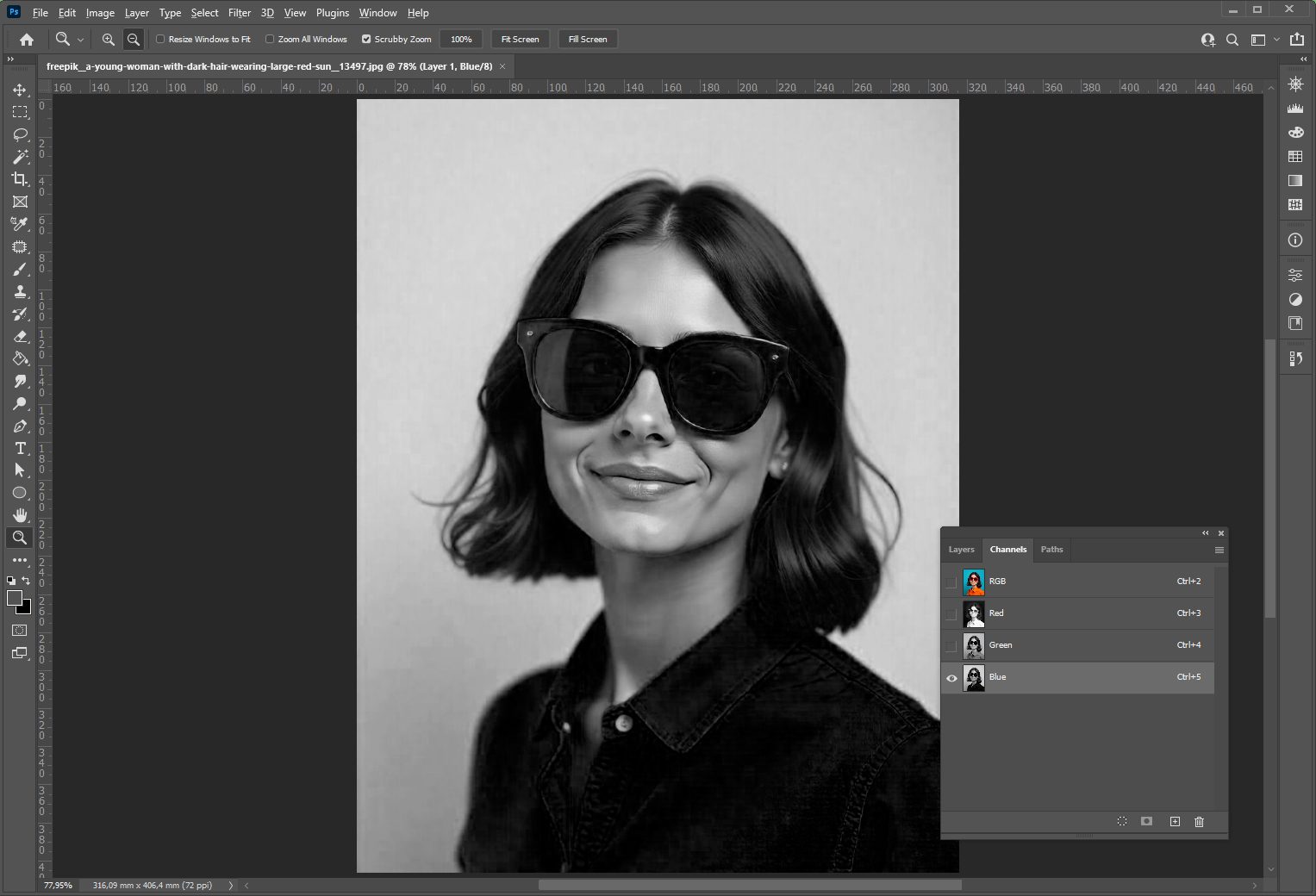This screenshot has width=1316, height=896.
Task: Create new channel icon
Action: 1175,821
